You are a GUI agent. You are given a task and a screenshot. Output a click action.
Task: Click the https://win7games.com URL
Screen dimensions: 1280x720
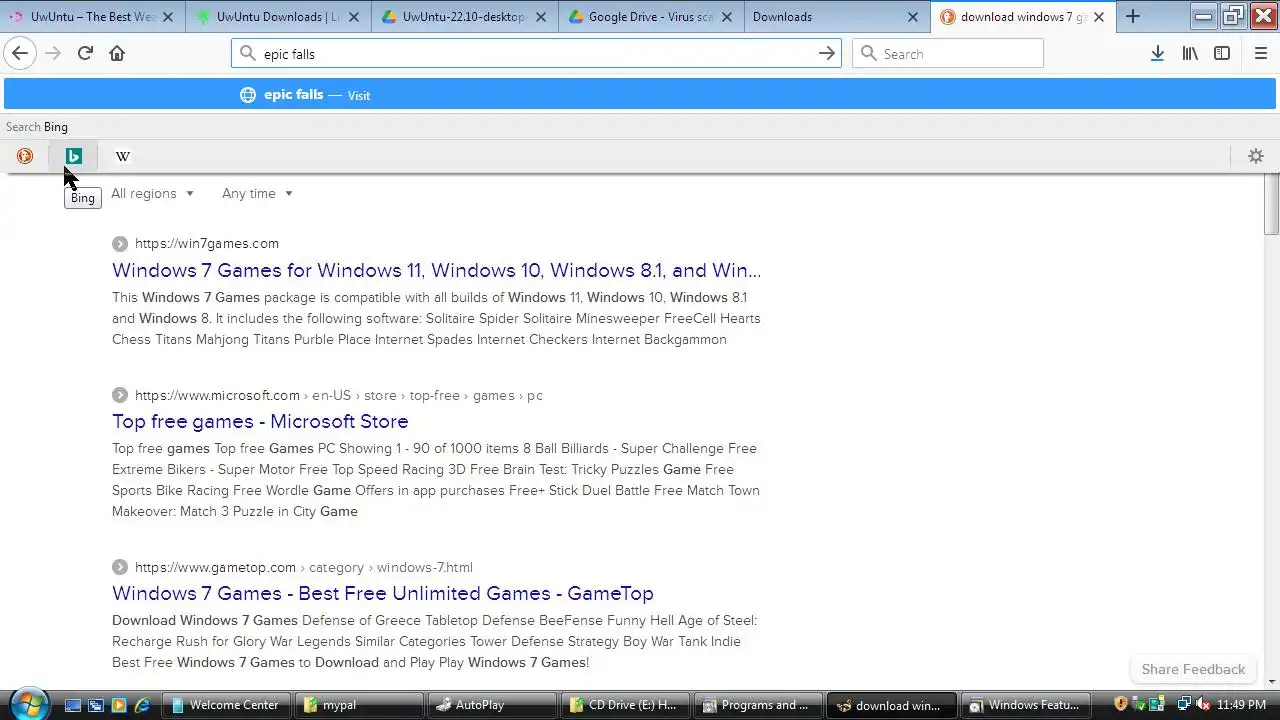click(207, 243)
